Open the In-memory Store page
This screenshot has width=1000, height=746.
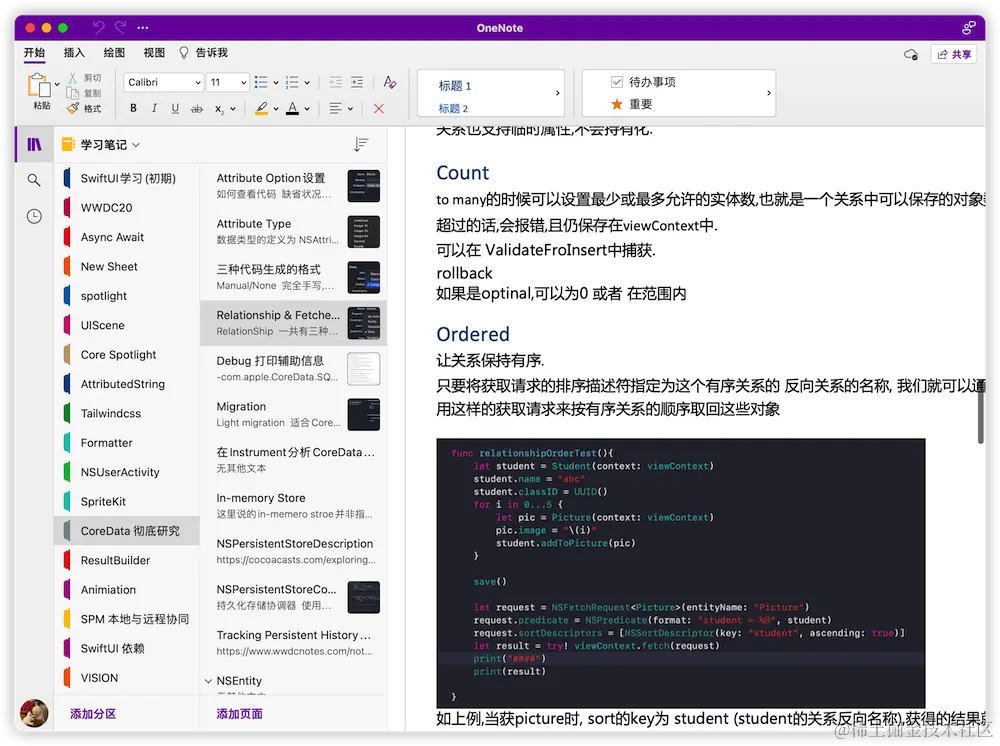[293, 506]
